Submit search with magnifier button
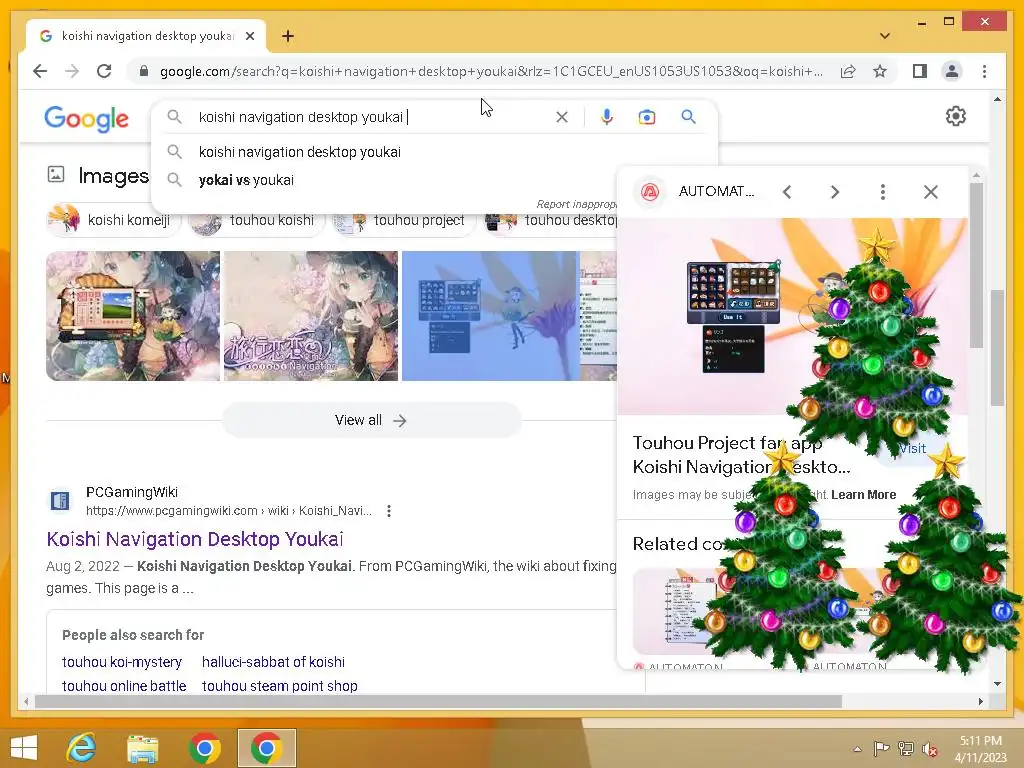The height and width of the screenshot is (768, 1024). [688, 117]
